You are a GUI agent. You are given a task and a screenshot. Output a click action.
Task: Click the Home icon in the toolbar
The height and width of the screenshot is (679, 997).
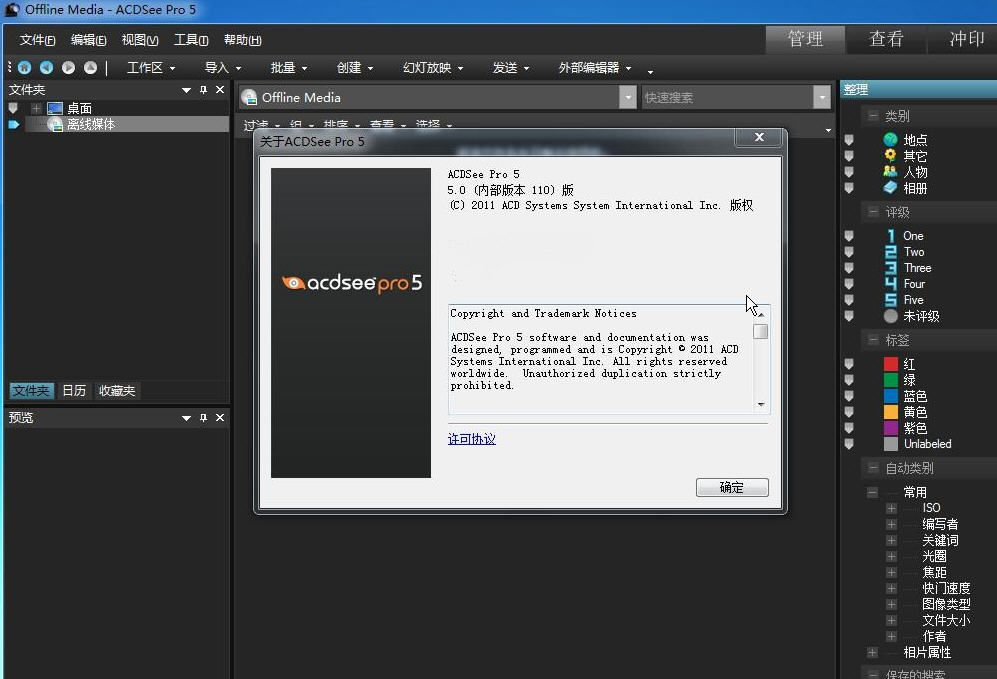pyautogui.click(x=24, y=68)
